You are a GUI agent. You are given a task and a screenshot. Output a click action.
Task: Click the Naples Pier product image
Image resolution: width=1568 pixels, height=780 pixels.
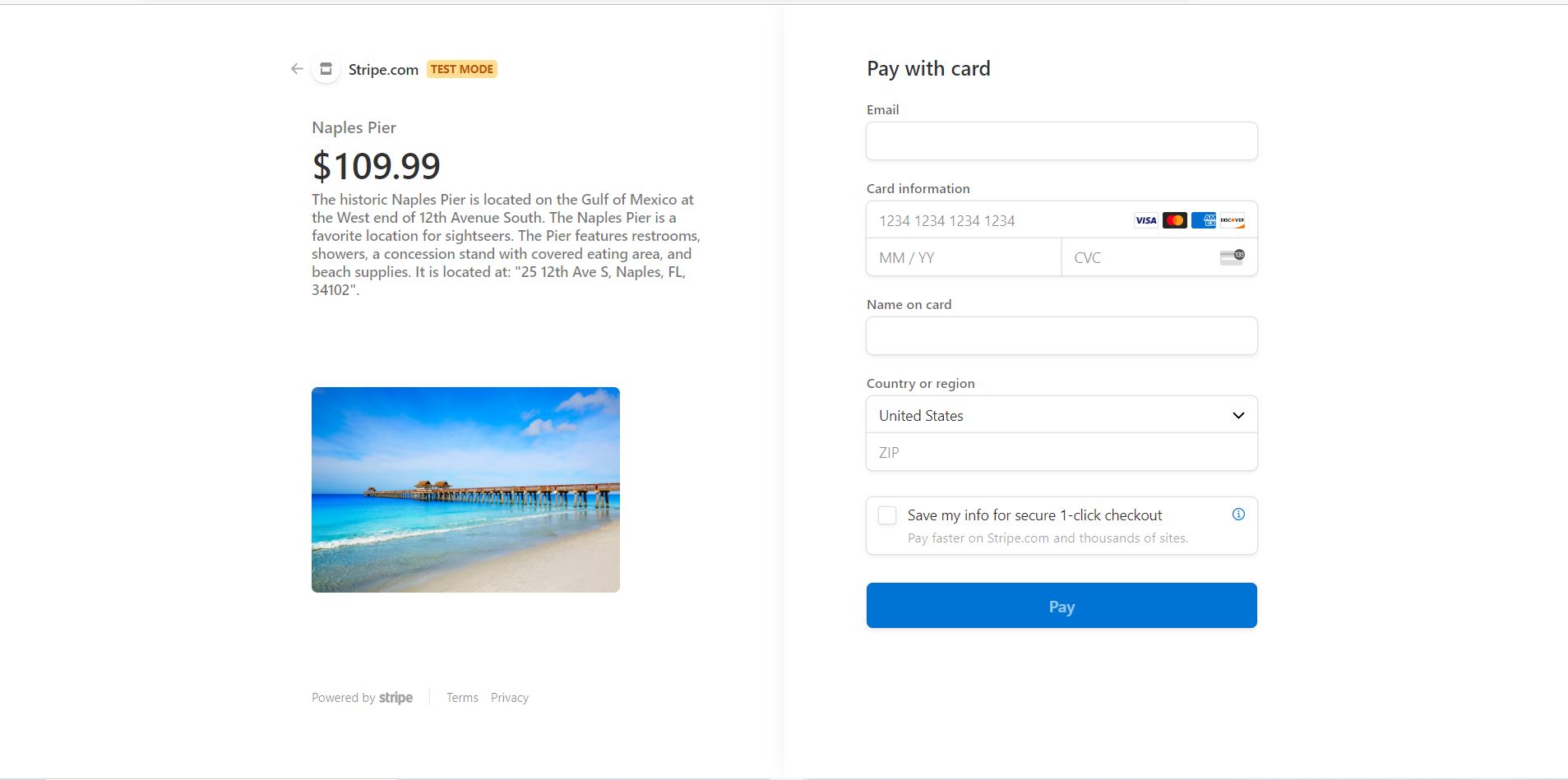point(465,489)
